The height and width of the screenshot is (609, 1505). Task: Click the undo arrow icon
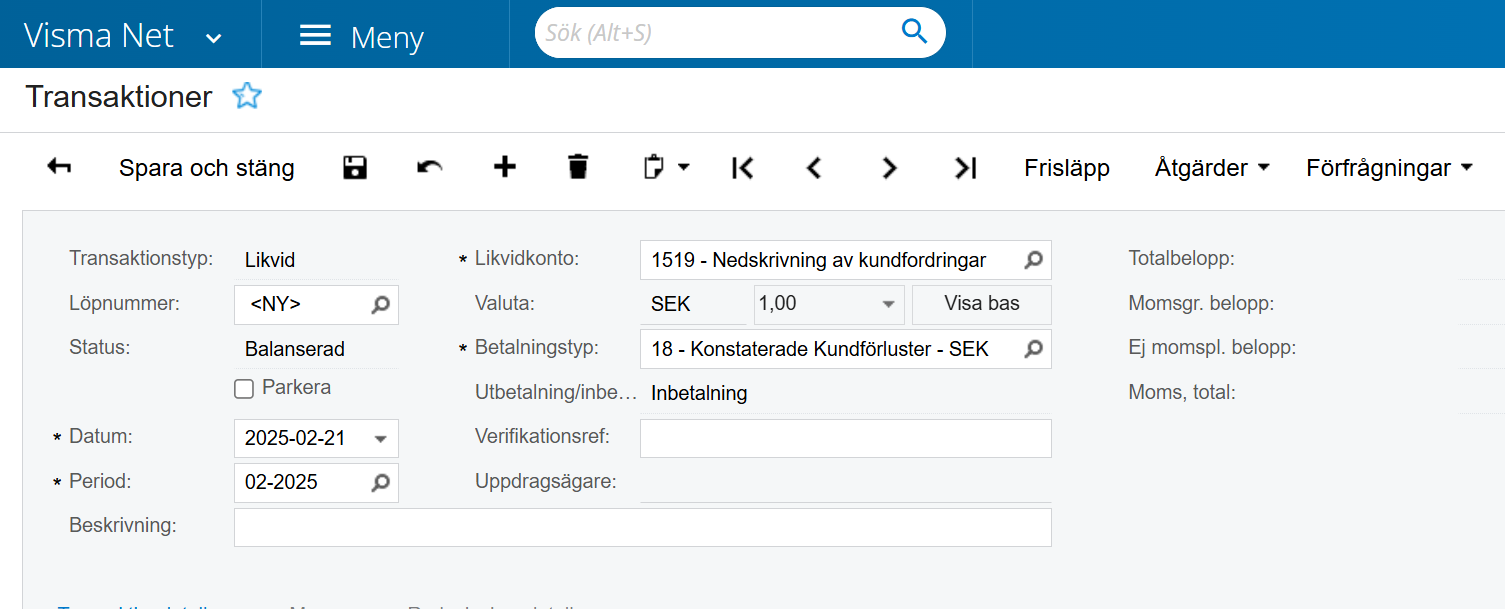point(430,168)
